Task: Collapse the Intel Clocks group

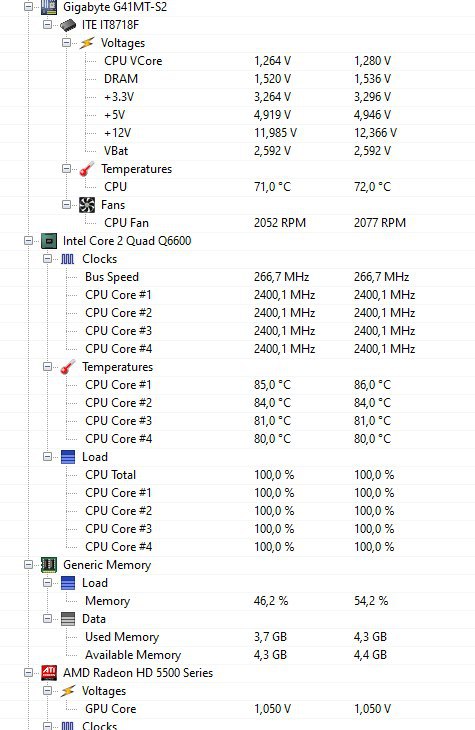Action: tap(48, 258)
